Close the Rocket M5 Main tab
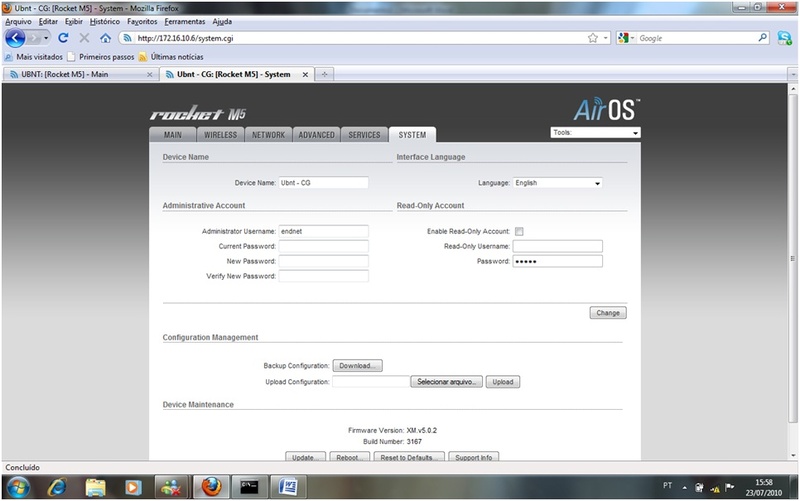 click(149, 74)
